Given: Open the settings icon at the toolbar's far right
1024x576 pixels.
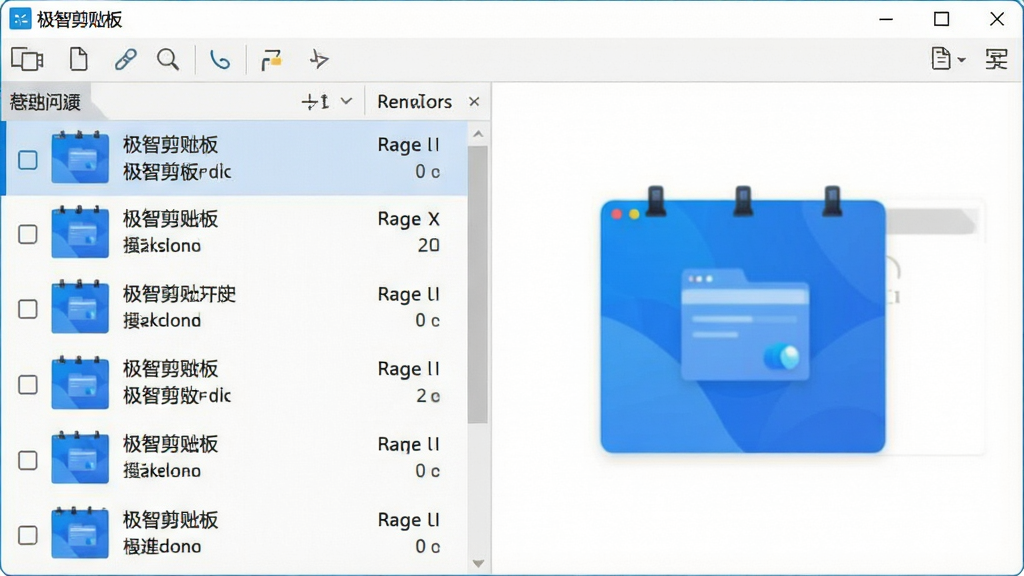Looking at the screenshot, I should pyautogui.click(x=997, y=59).
